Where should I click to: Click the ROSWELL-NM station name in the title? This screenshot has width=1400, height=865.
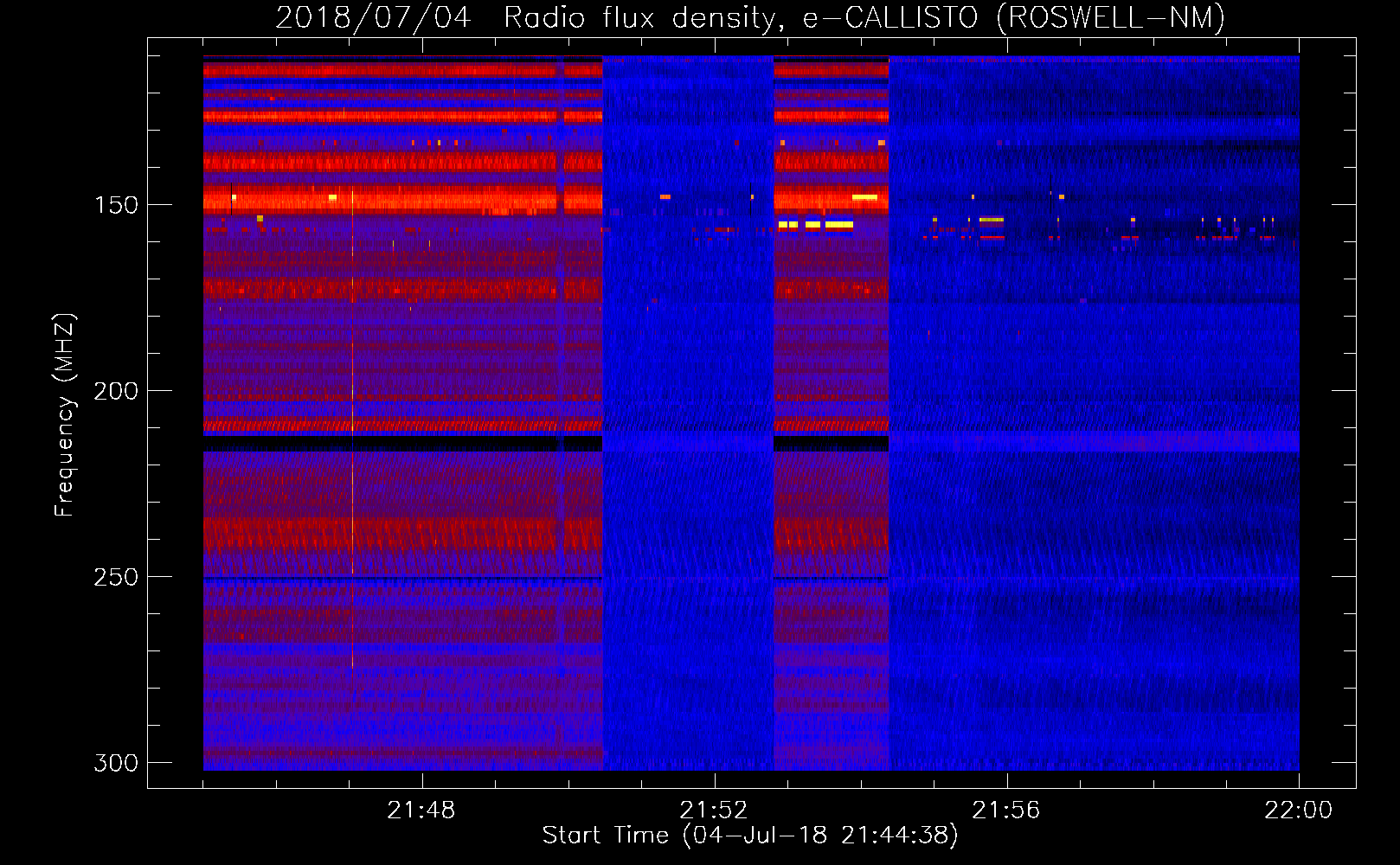[1111, 17]
